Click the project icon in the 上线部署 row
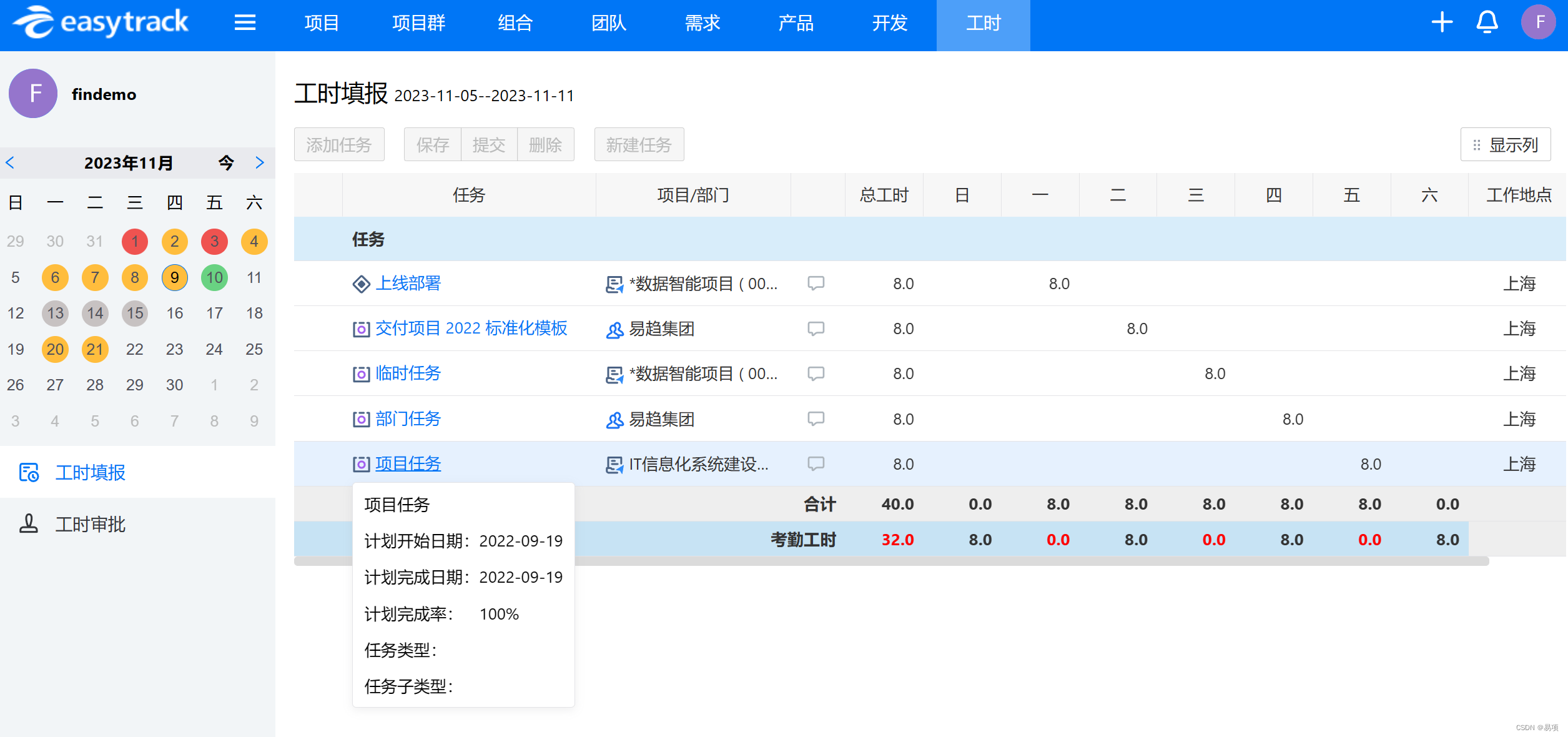 pyautogui.click(x=614, y=284)
